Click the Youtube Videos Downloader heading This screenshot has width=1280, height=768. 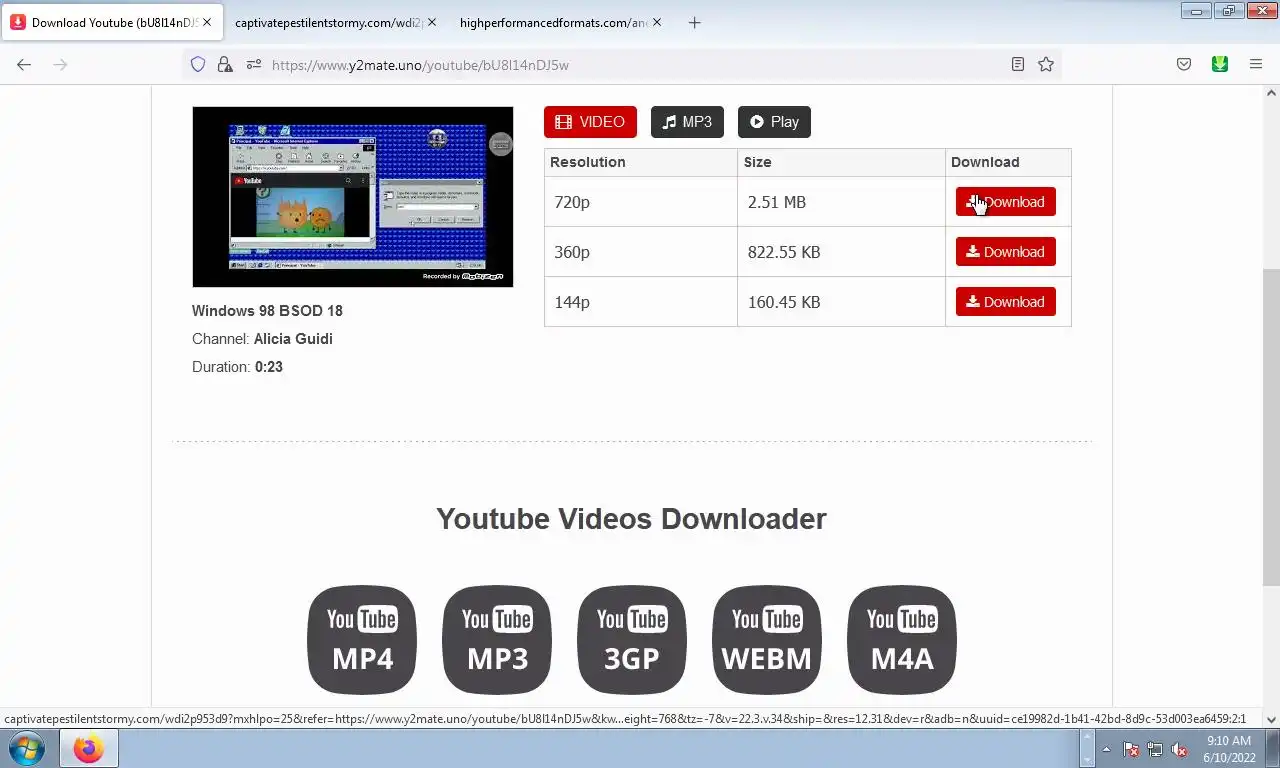tap(631, 519)
